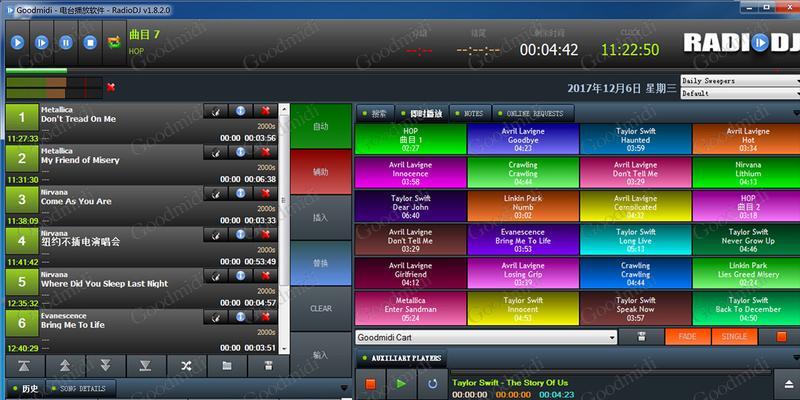Screen dimensions: 800x400
Task: Click the CLEAR button
Action: click(321, 309)
